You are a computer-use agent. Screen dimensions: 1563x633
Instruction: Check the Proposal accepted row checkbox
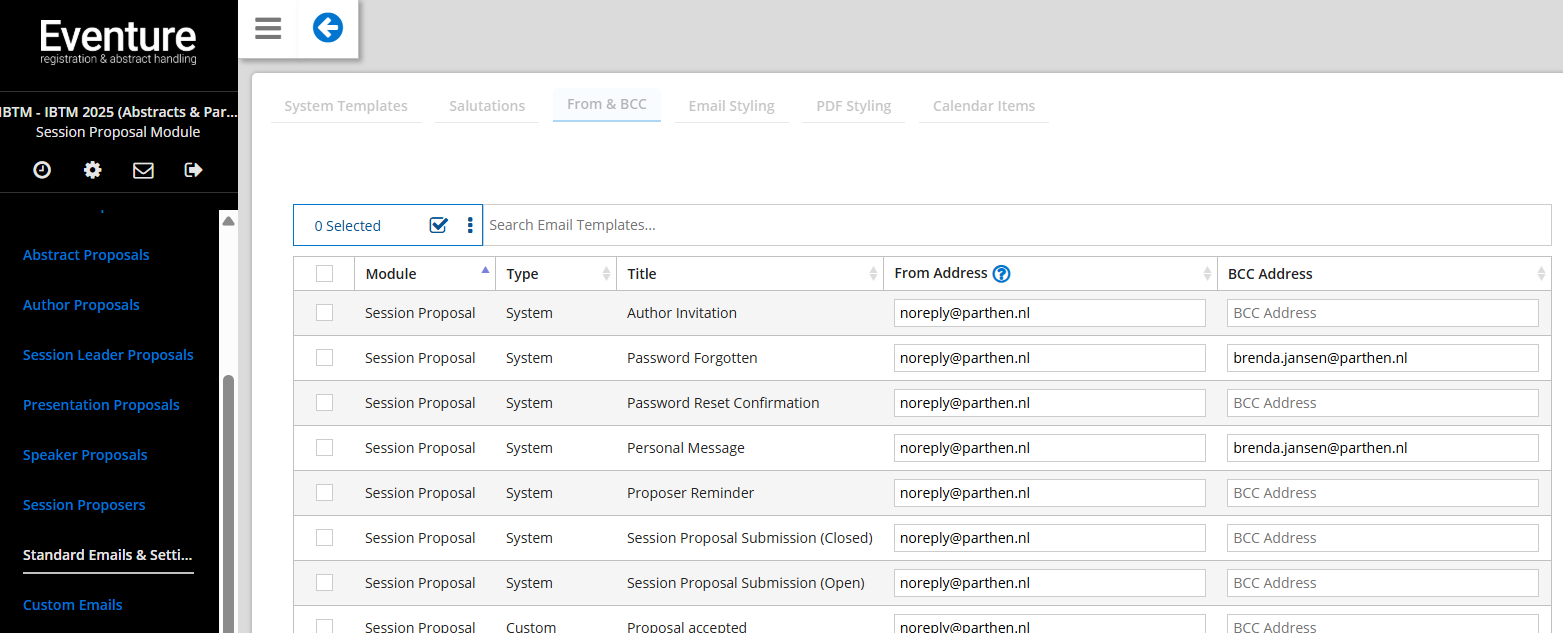pyautogui.click(x=324, y=626)
